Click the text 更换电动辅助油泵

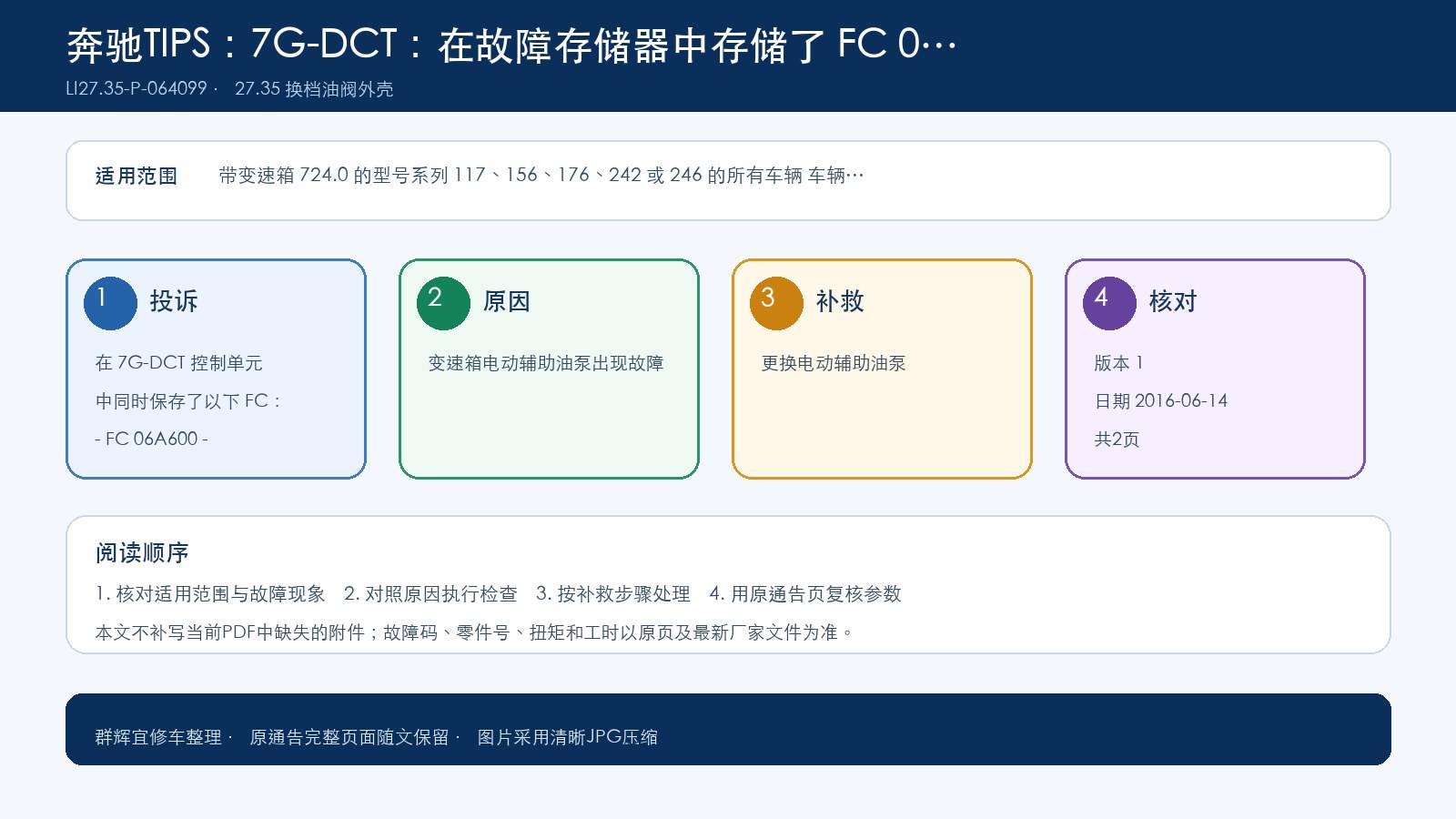point(834,363)
